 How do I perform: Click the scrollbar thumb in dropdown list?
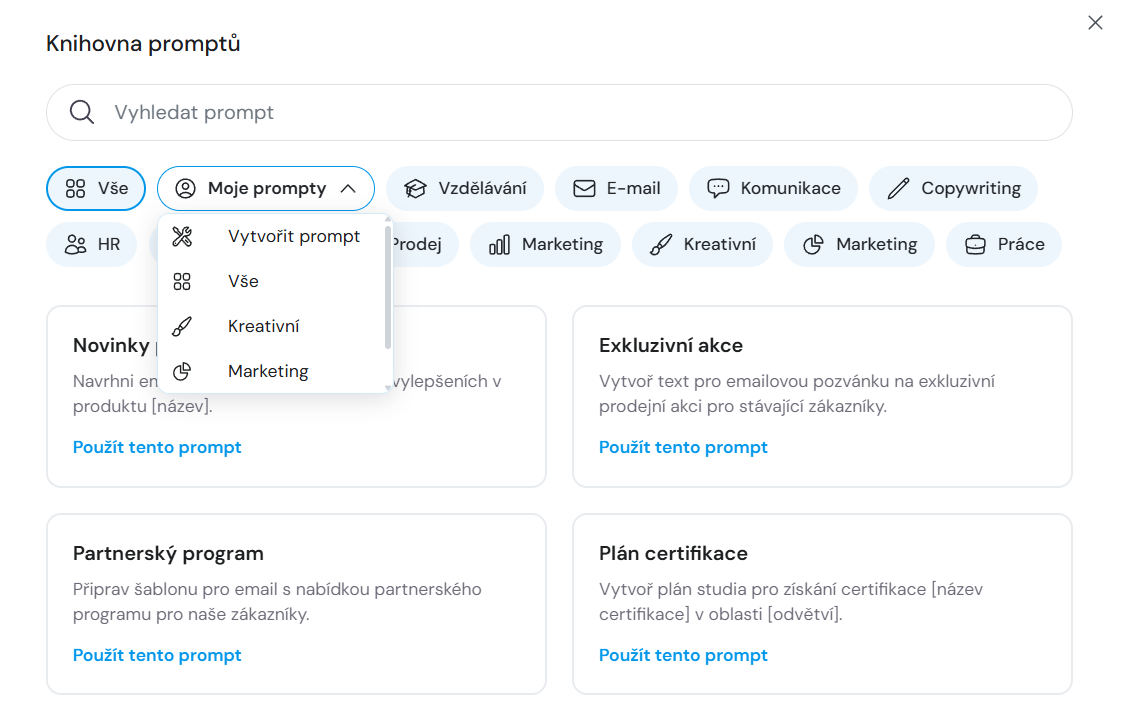point(388,287)
